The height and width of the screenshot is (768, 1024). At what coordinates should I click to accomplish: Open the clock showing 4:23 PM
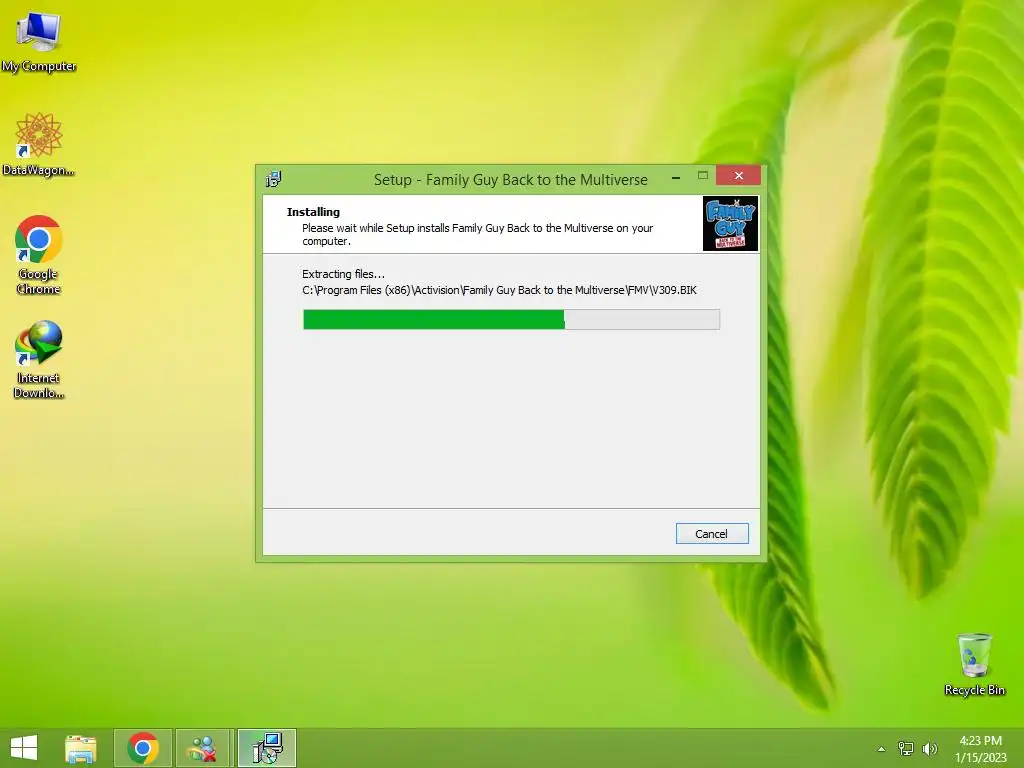click(980, 748)
